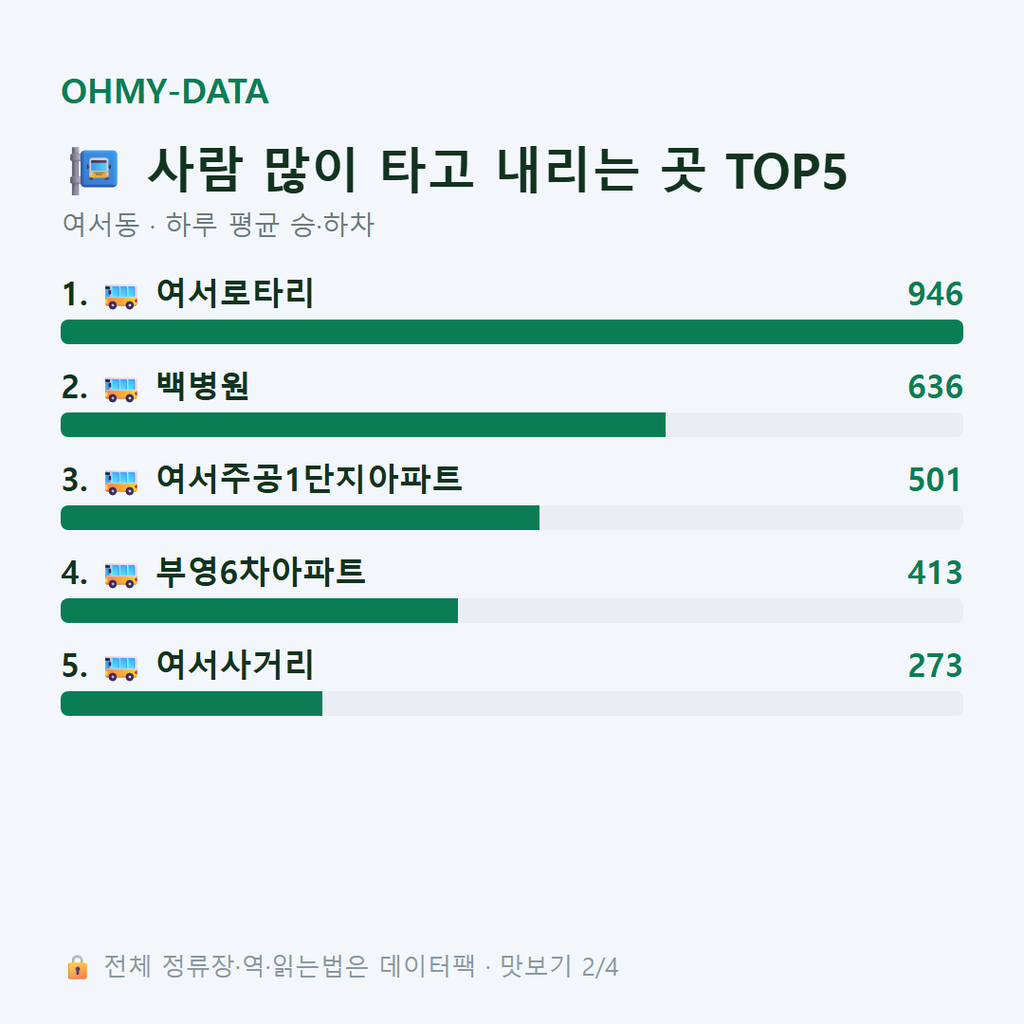Select the 여서주공1단지아파트 stop name
The height and width of the screenshot is (1024, 1024).
[x=309, y=479]
